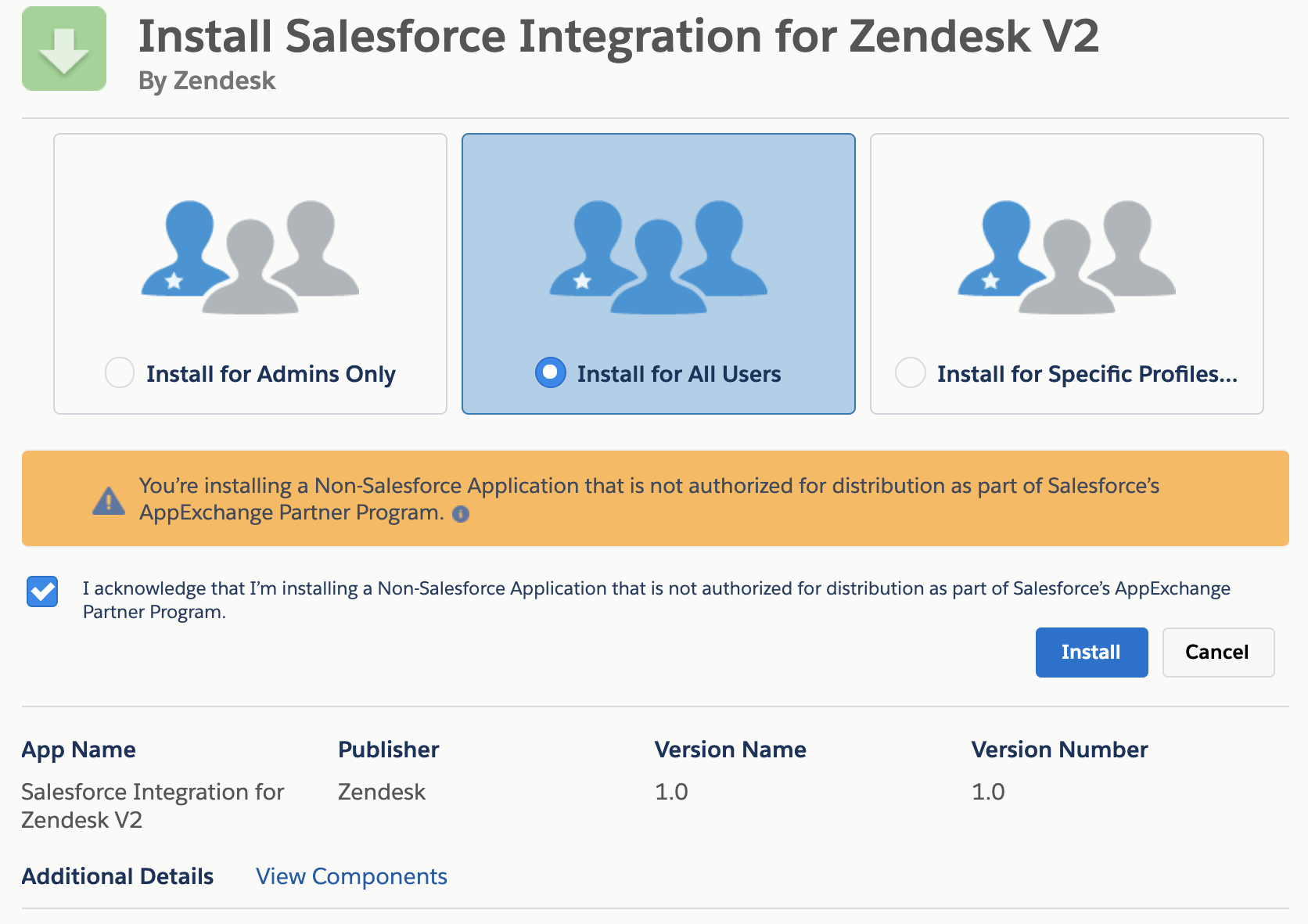Click the Install button
This screenshot has width=1308, height=924.
1091,652
